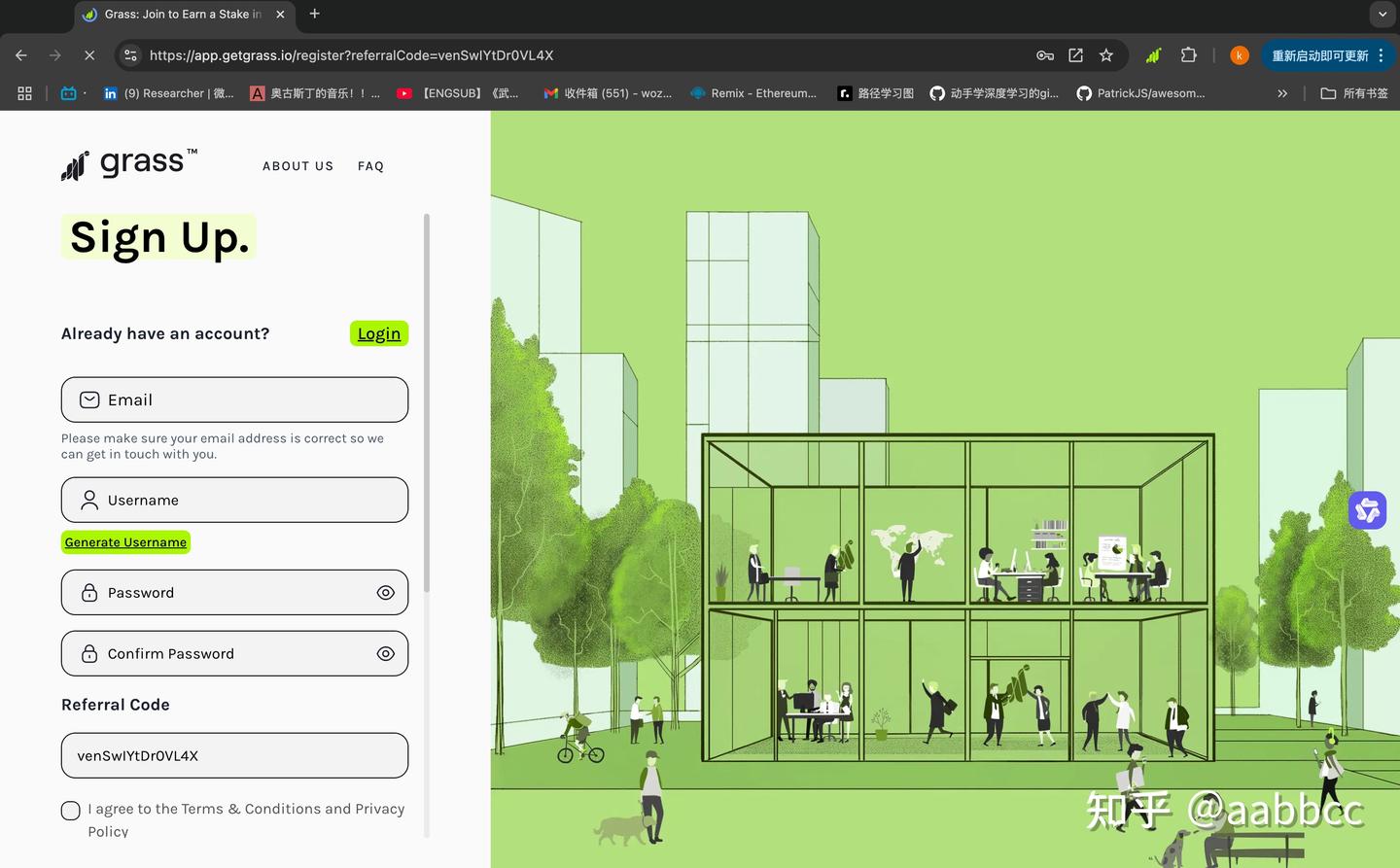
Task: Click the purple floating assistant icon
Action: (x=1368, y=509)
